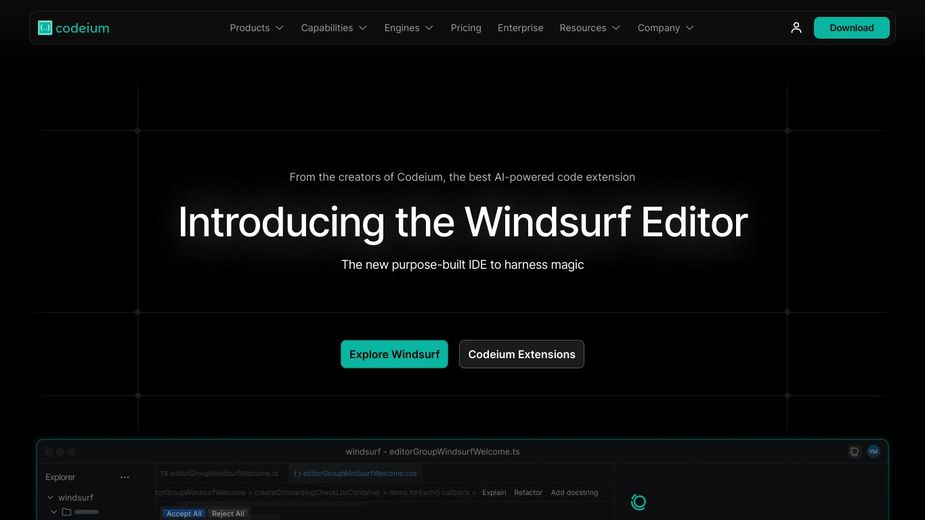Go to the Pricing page

(x=466, y=28)
